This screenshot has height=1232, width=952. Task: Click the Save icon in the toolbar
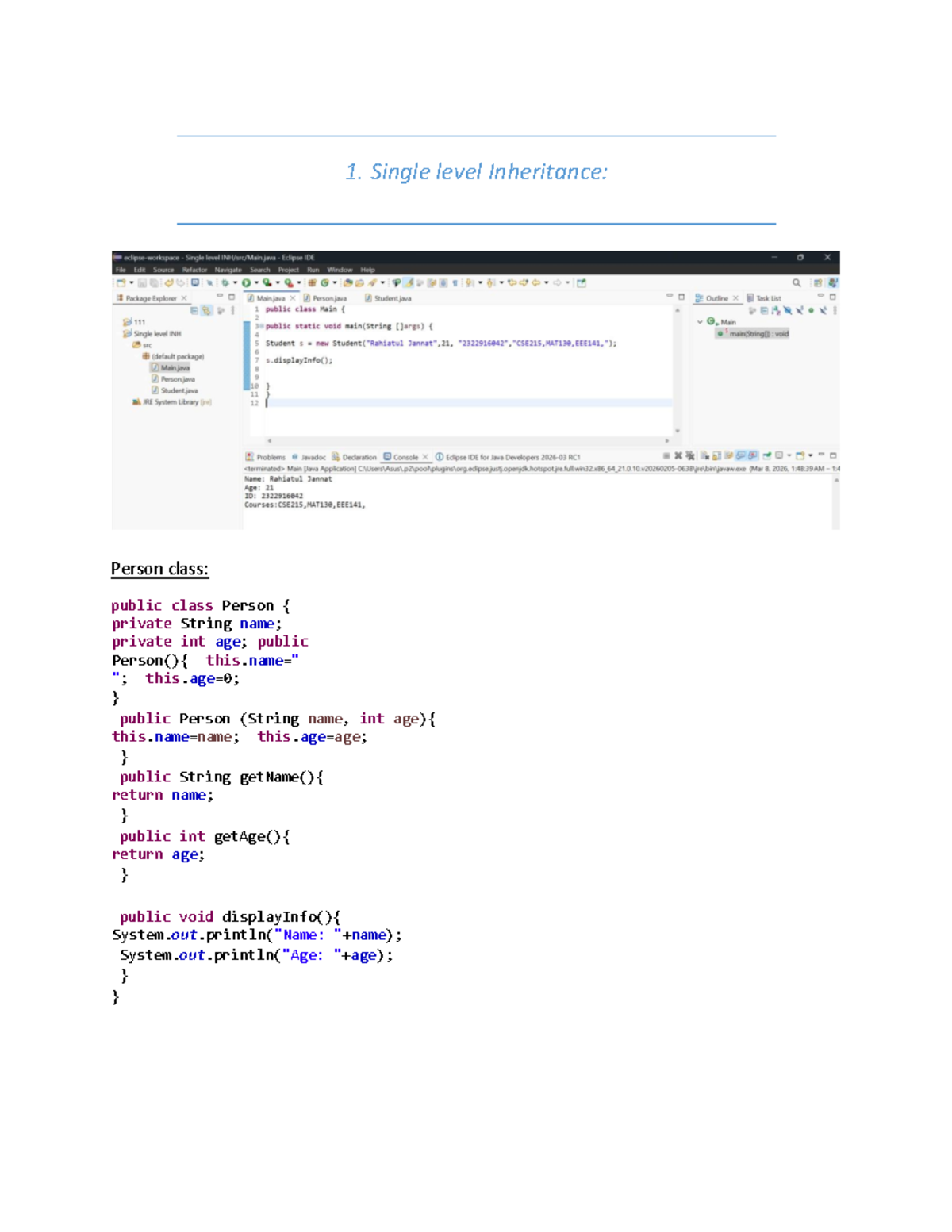tap(140, 283)
